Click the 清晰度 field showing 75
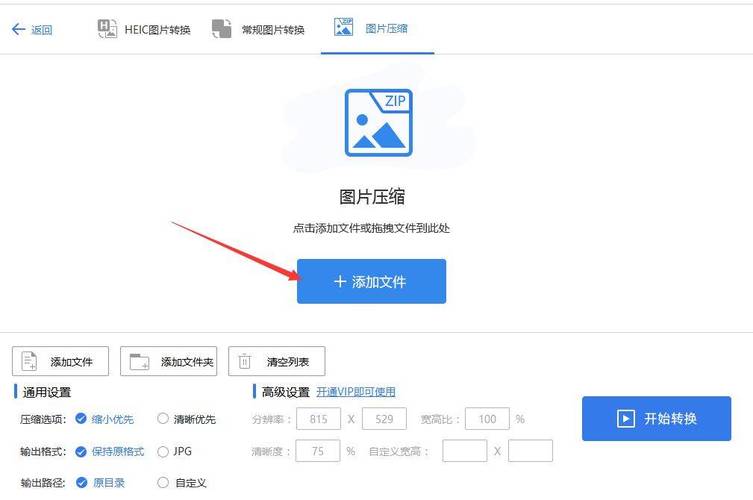Viewport: 753px width, 500px height. [317, 451]
